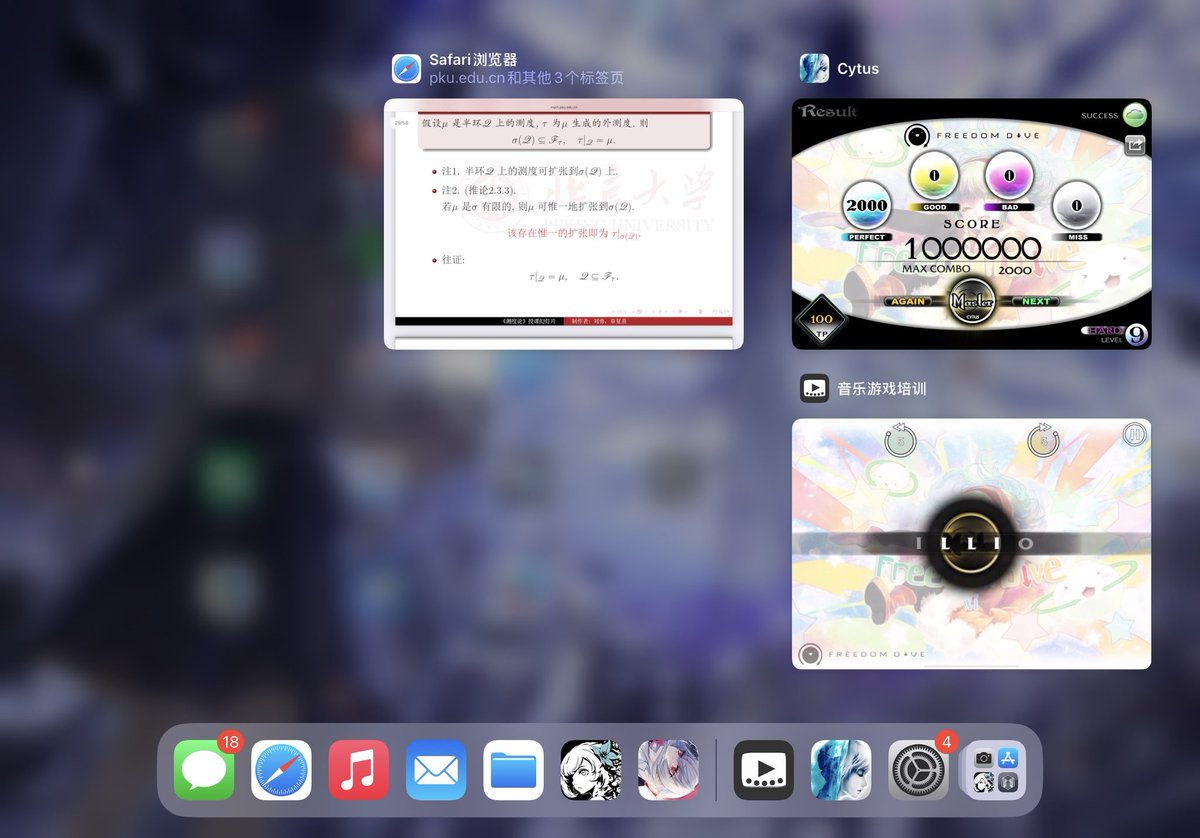1200x838 pixels.
Task: Tap grey MISS orb in Cytus
Action: [1078, 207]
